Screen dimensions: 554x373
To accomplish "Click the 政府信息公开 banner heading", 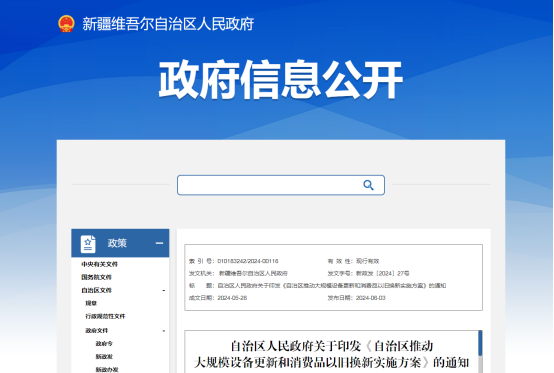I will (x=281, y=79).
